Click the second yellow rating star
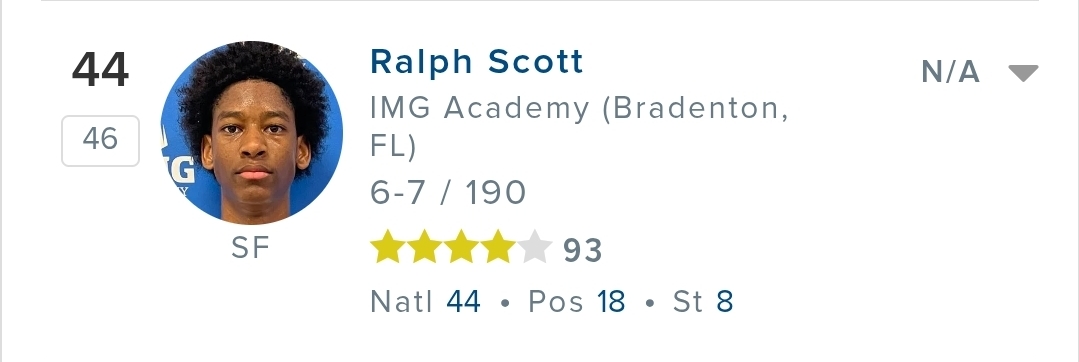Screen dimensions: 1079x362 pos(425,248)
